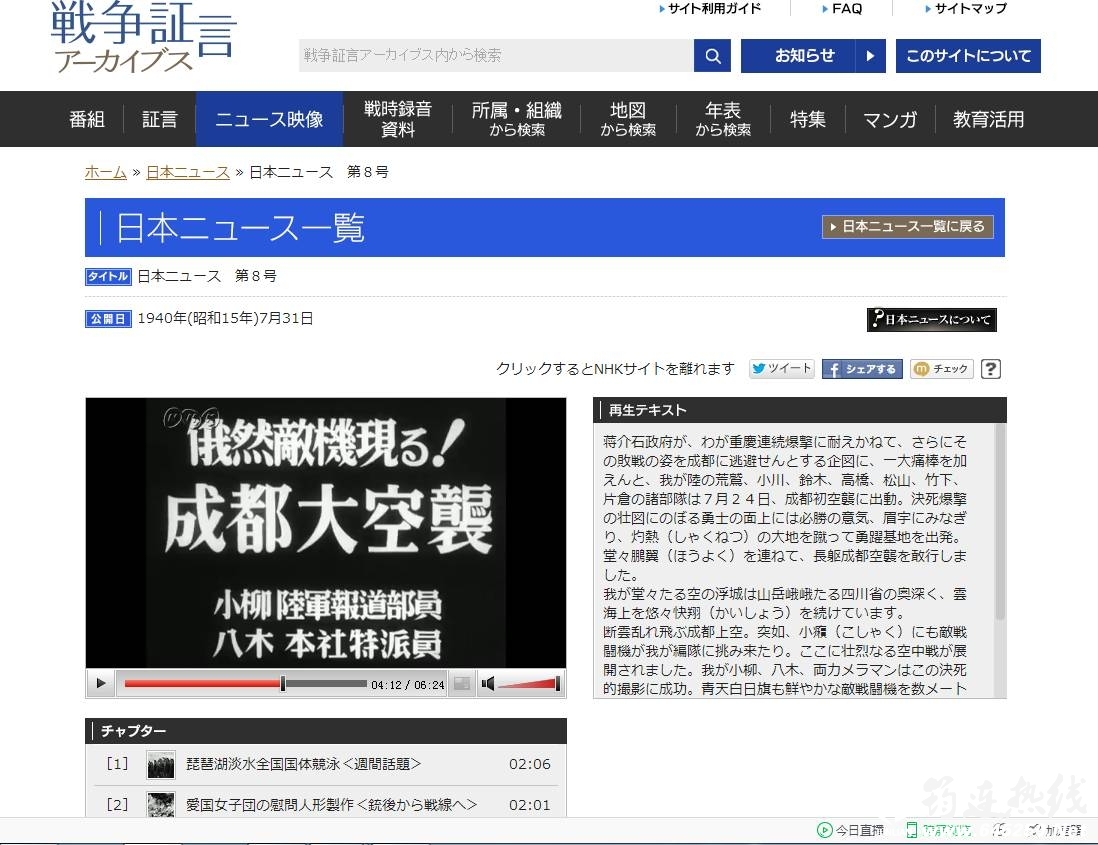The image size is (1098, 845).
Task: Open 年表から検索 menu item
Action: pos(723,119)
